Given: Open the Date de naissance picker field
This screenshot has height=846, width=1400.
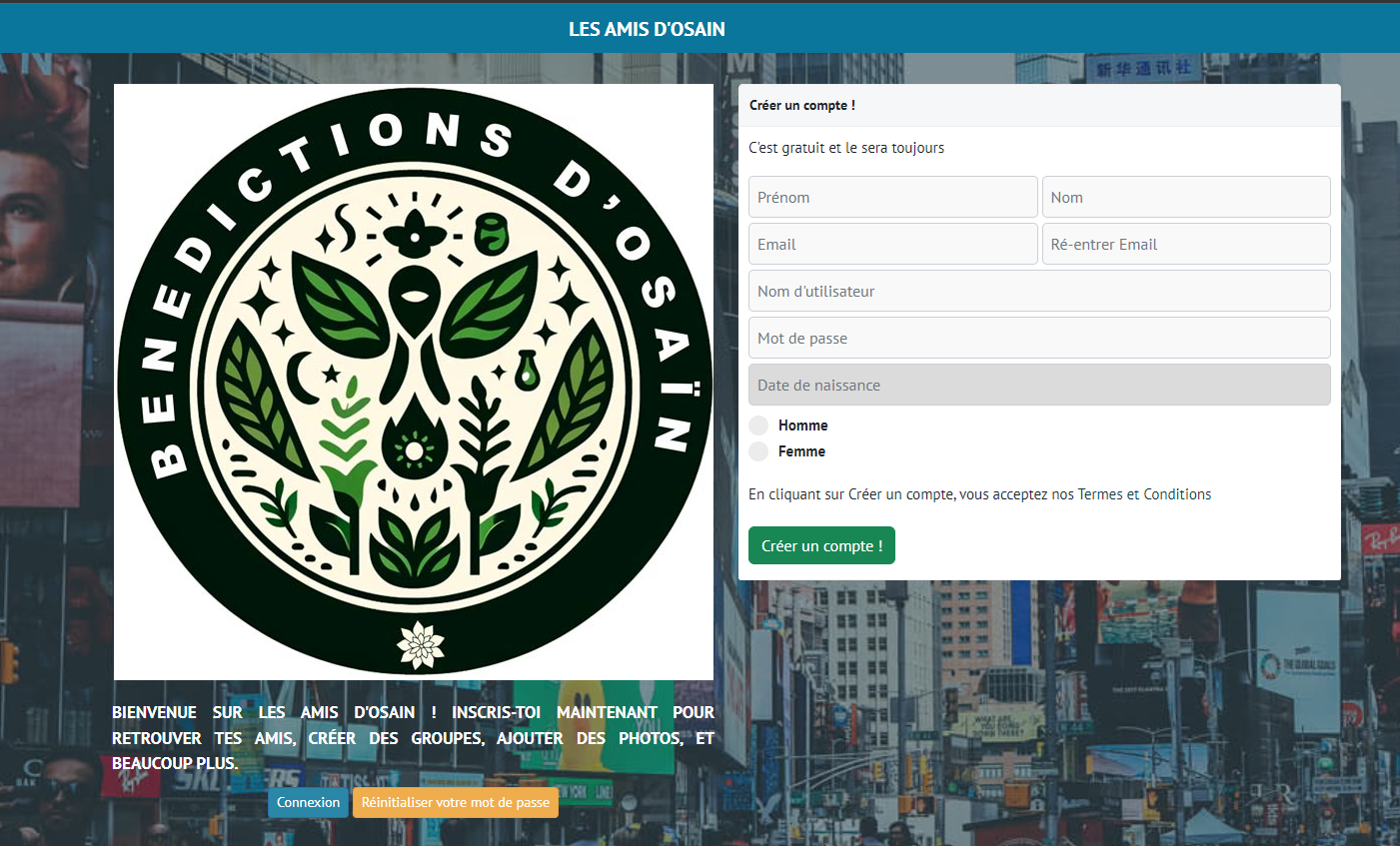Looking at the screenshot, I should tap(1038, 386).
